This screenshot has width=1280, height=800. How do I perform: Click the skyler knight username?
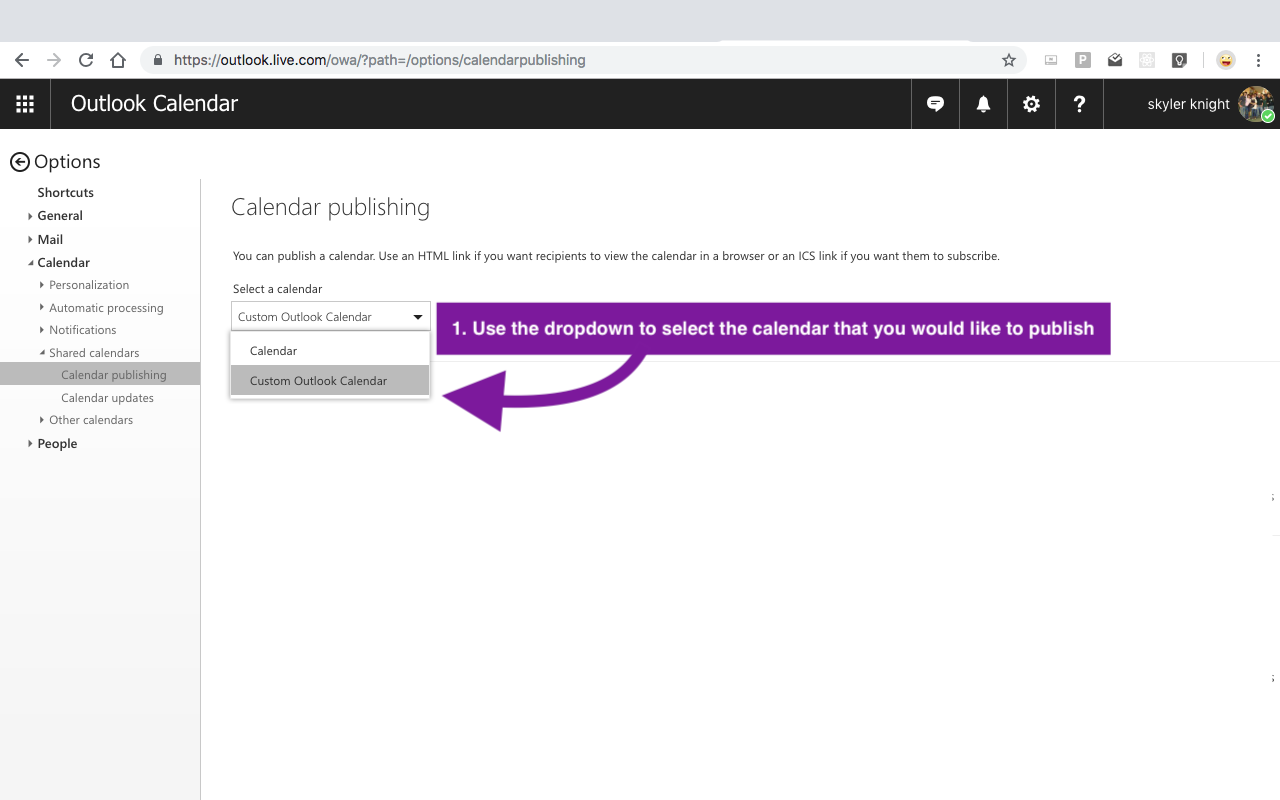click(1188, 104)
